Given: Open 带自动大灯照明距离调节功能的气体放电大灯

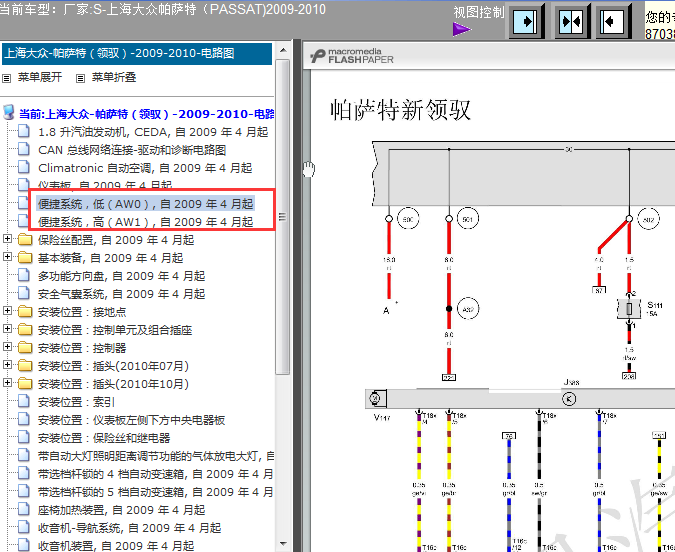Looking at the screenshot, I should (156, 456).
